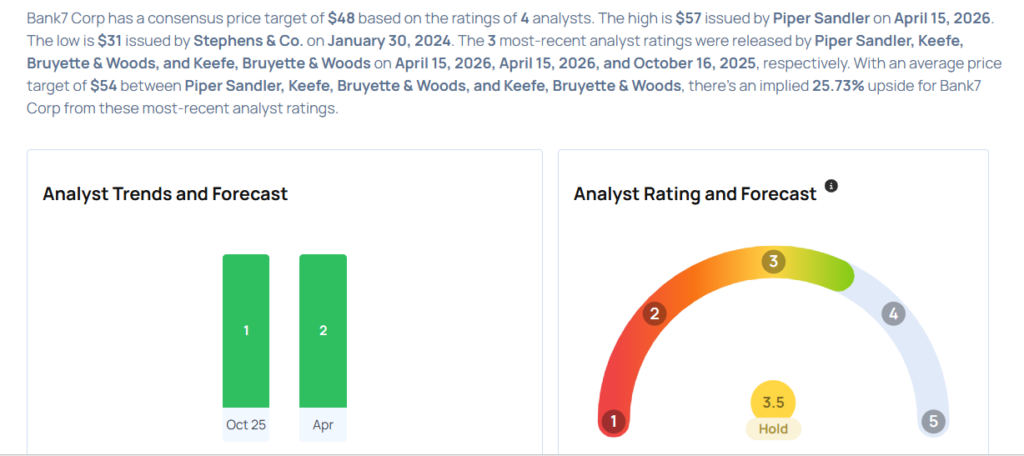Select the green Apr bar

[323, 331]
